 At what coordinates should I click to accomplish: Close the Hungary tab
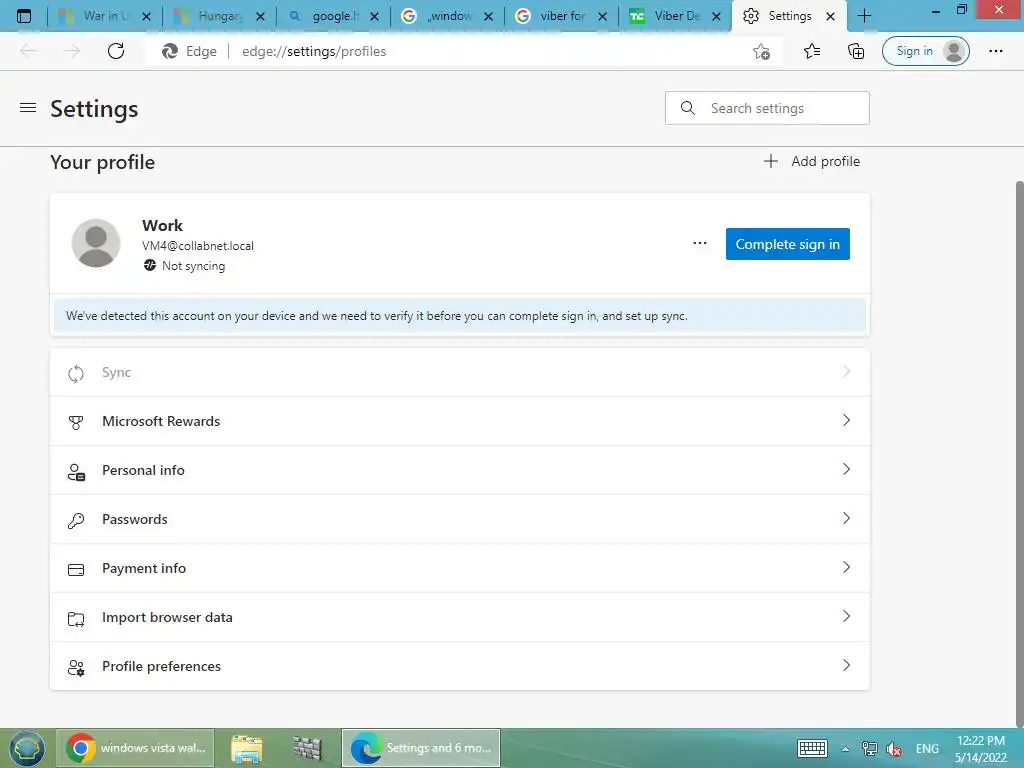[261, 16]
